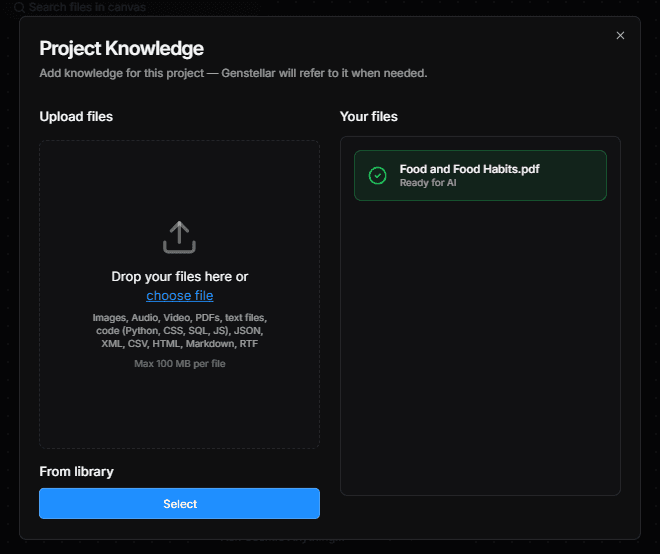
Task: Click the supported file types description
Action: (x=180, y=330)
